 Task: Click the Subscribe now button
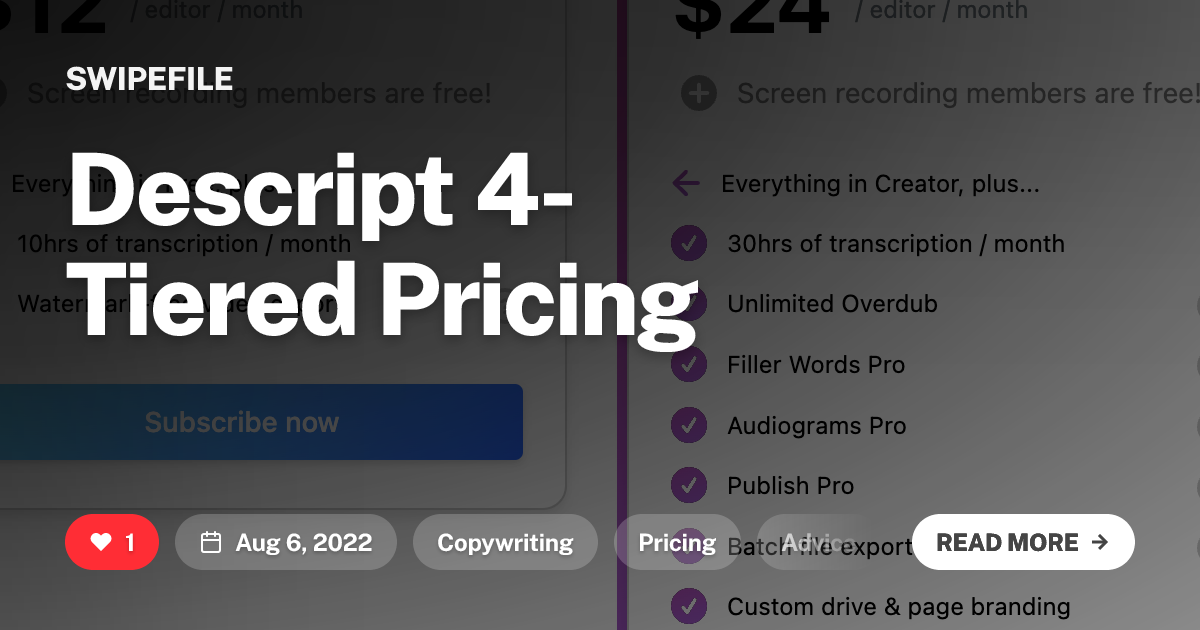[241, 422]
